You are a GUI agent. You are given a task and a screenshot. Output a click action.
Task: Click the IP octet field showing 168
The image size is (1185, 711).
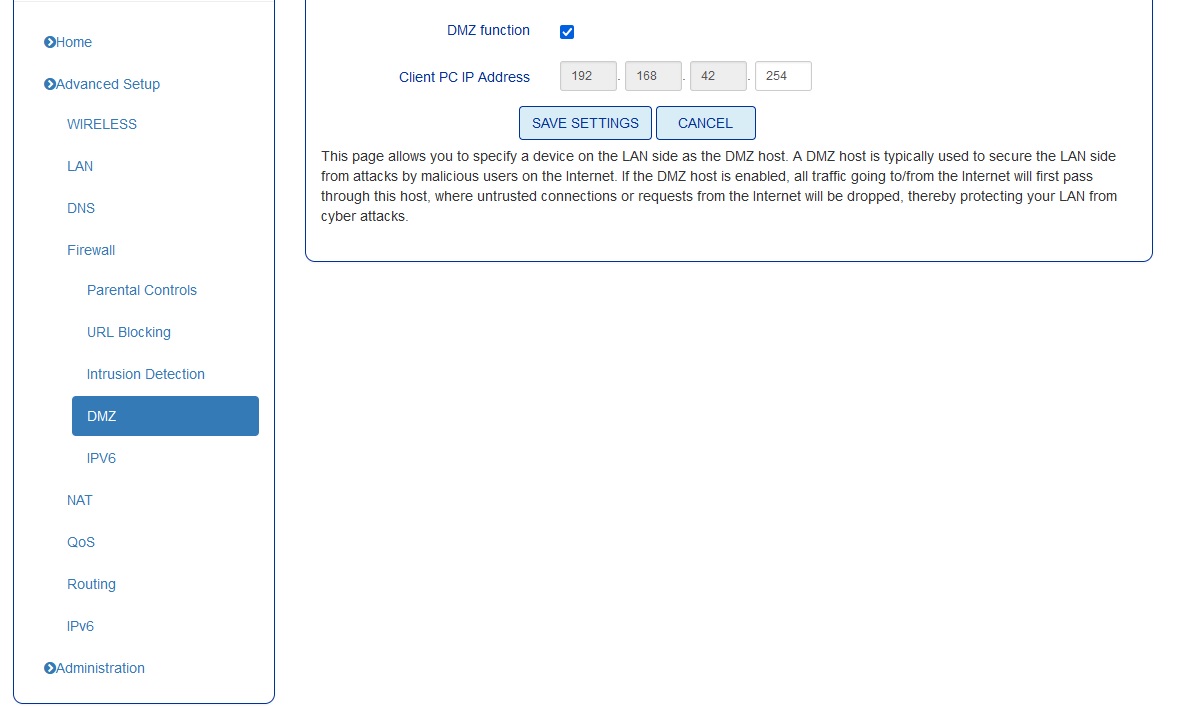point(653,76)
